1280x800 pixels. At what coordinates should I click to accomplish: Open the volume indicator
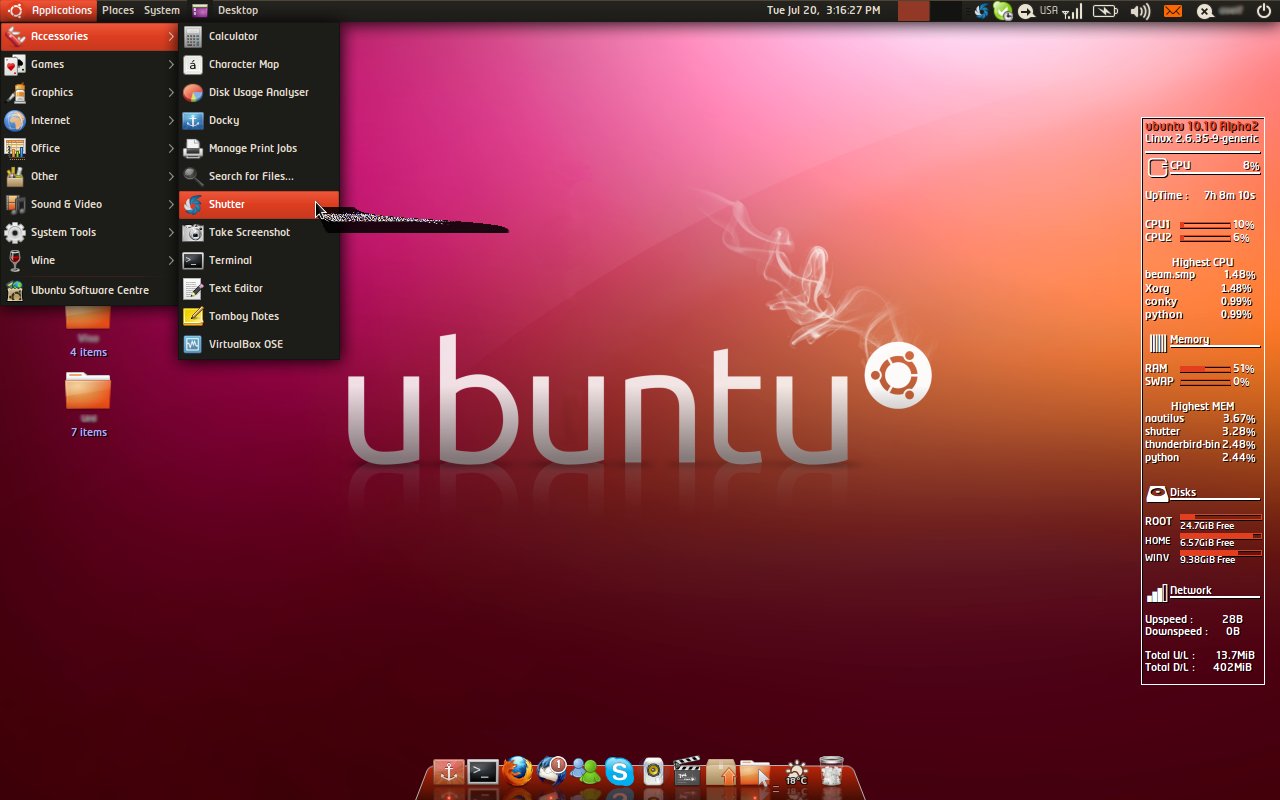tap(1140, 11)
